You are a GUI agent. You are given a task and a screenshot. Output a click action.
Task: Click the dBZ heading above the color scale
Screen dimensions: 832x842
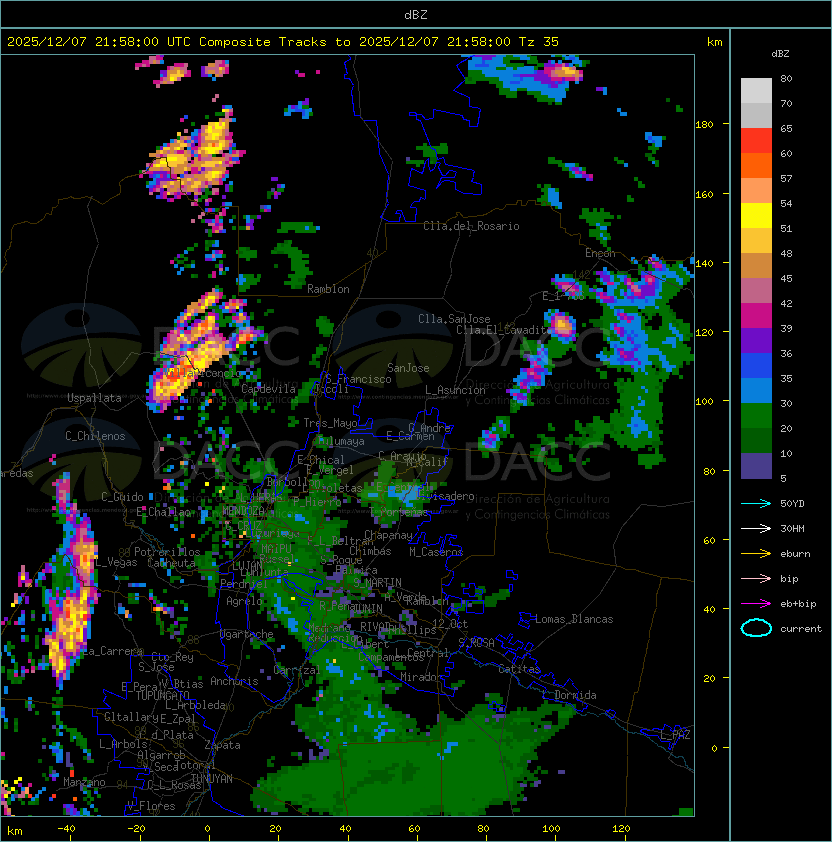point(780,54)
